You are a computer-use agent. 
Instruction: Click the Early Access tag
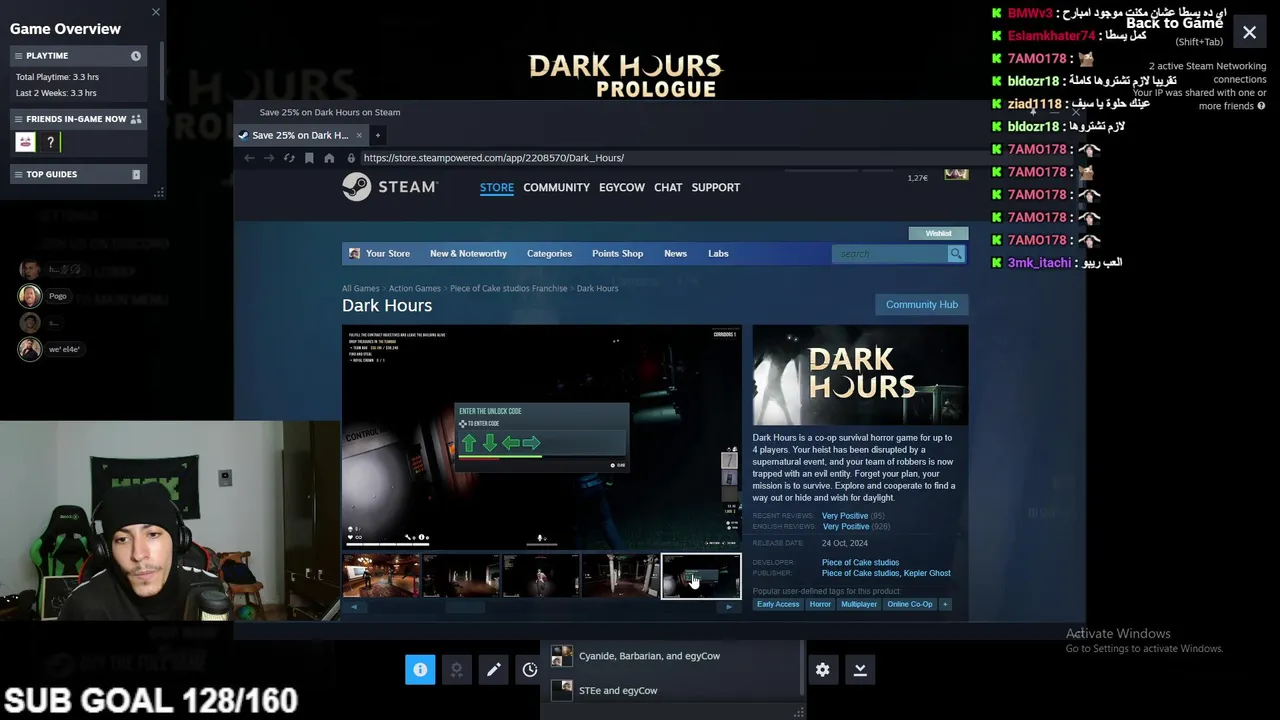778,604
